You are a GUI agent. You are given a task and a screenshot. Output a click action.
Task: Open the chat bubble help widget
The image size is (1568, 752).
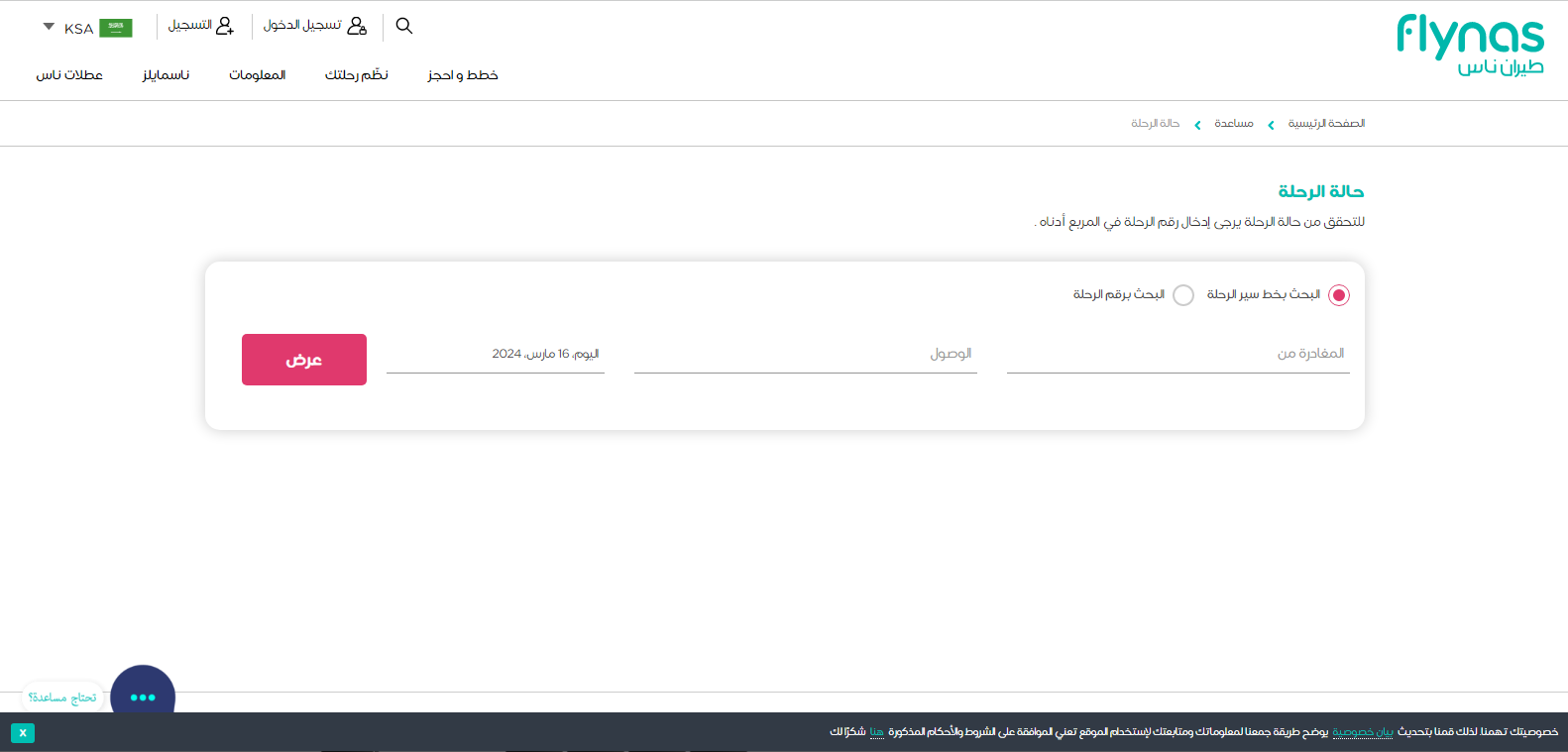(x=143, y=696)
